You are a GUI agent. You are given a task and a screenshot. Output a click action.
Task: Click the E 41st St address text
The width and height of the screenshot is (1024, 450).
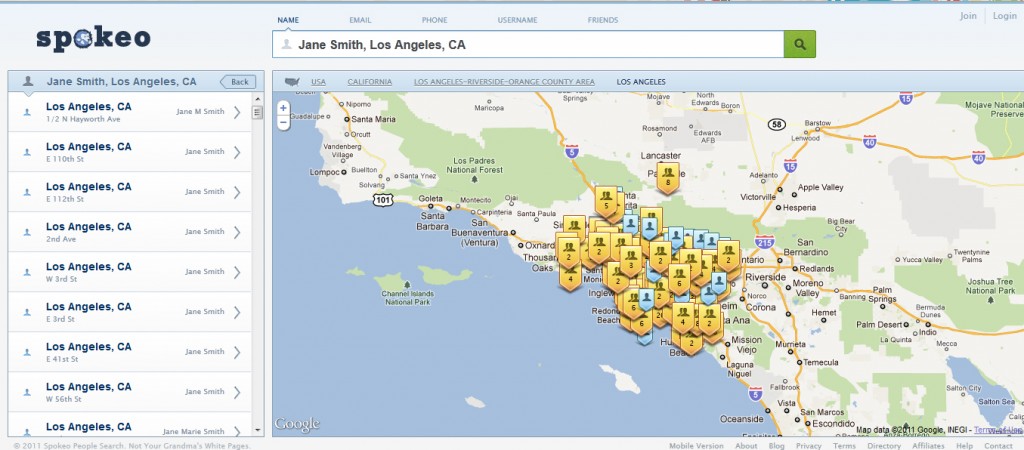coord(62,359)
